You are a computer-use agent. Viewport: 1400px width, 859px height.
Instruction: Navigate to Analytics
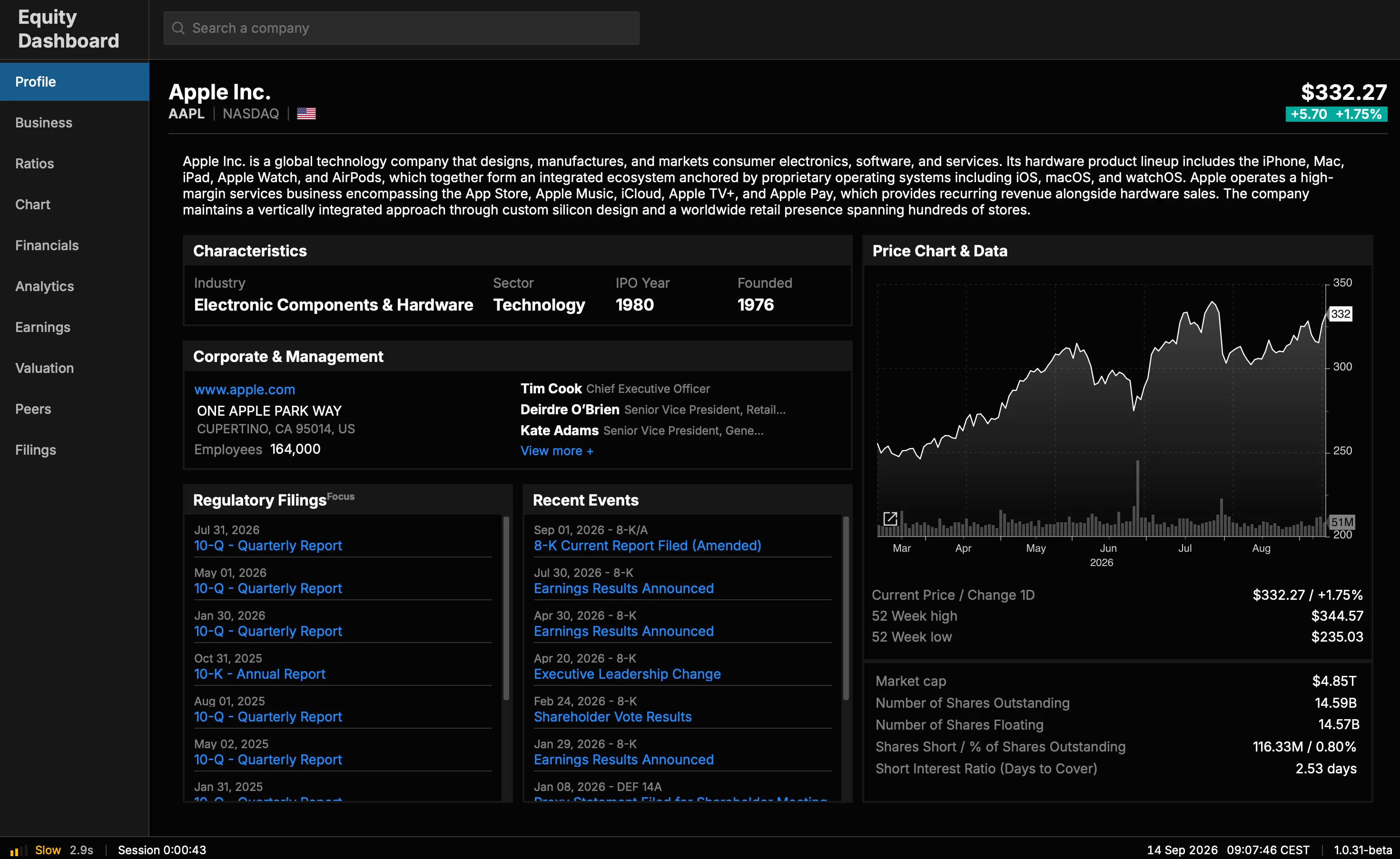[x=74, y=286]
